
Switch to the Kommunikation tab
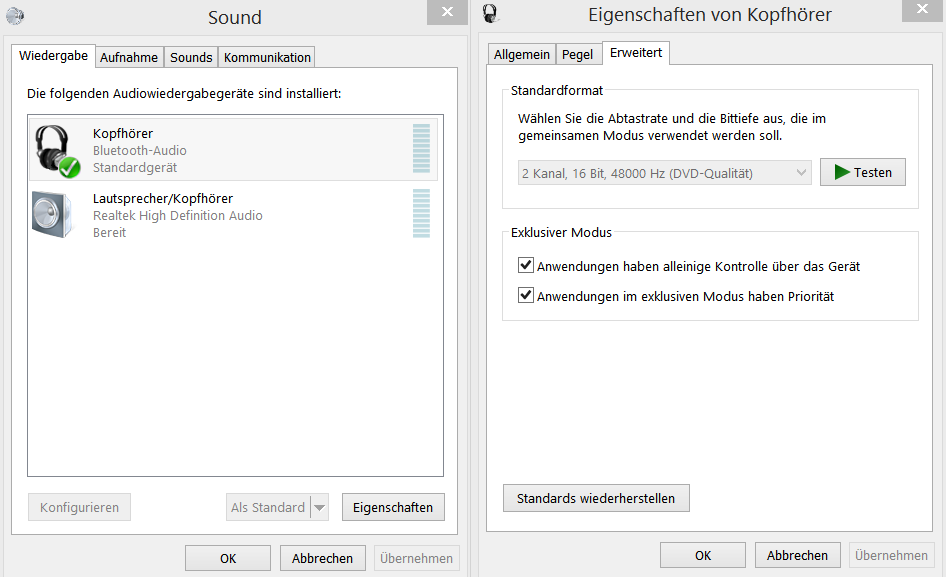tap(267, 57)
